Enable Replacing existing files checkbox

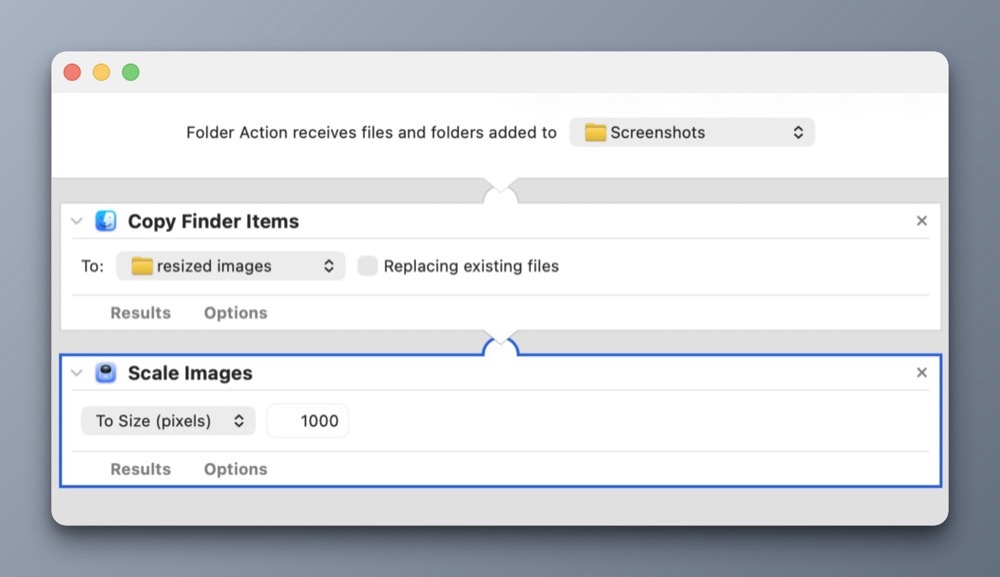(367, 266)
